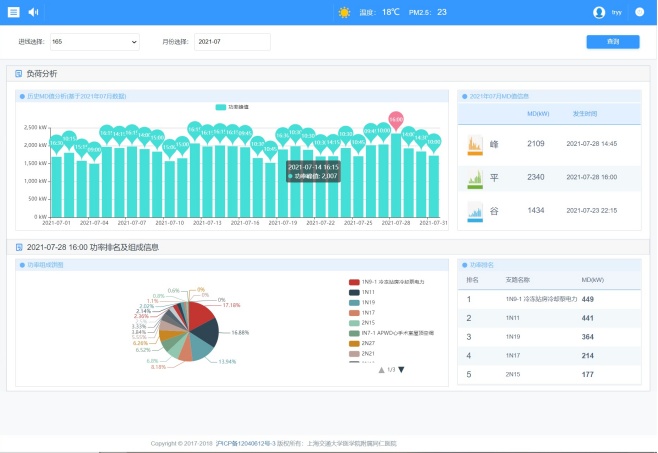The image size is (658, 453).
Task: Click the peak (峰) chart icon
Action: (x=476, y=144)
